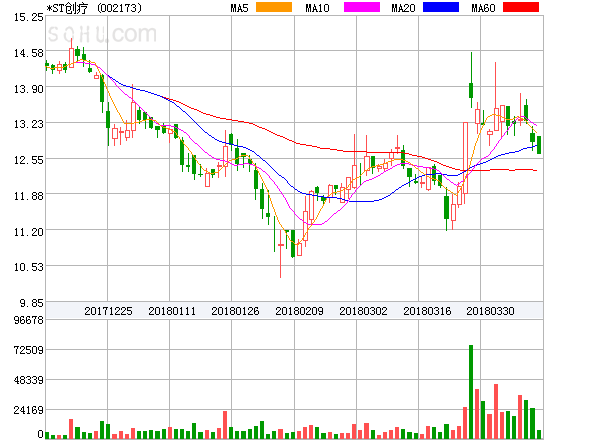Click the 48339 volume axis label
The image size is (600, 440).
pos(29,380)
